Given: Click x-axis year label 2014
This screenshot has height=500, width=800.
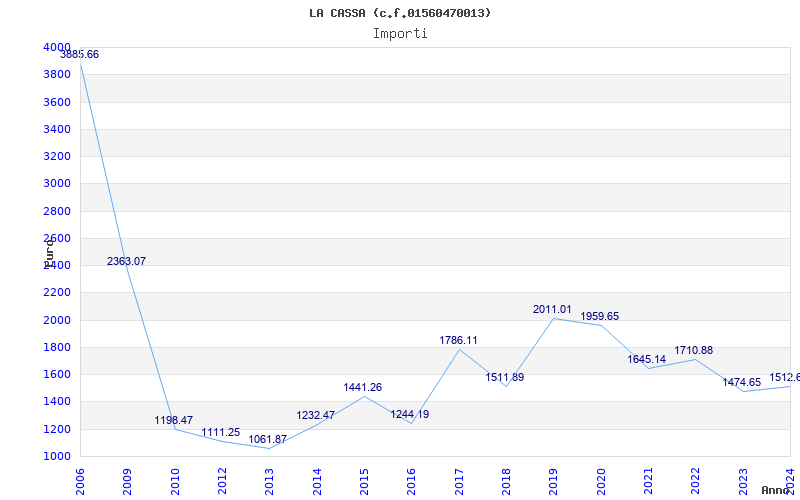Looking at the screenshot, I should tap(317, 482).
